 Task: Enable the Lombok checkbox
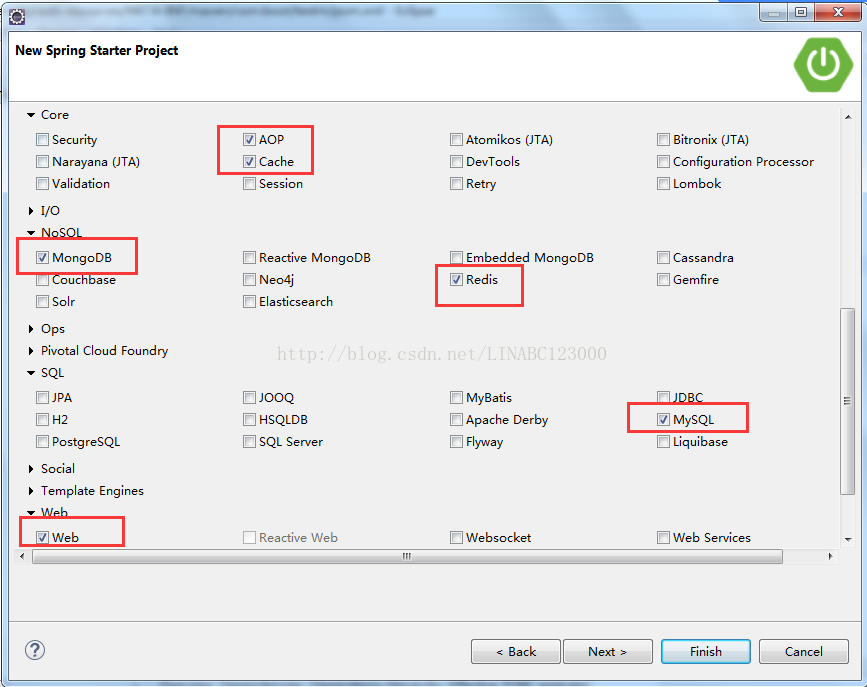point(664,184)
